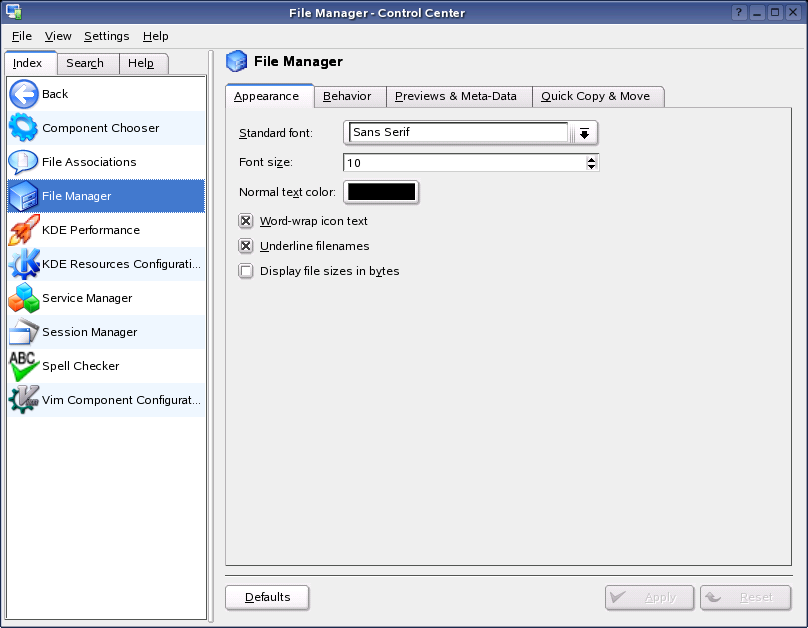Click the Defaults button
This screenshot has height=628, width=808.
267,597
